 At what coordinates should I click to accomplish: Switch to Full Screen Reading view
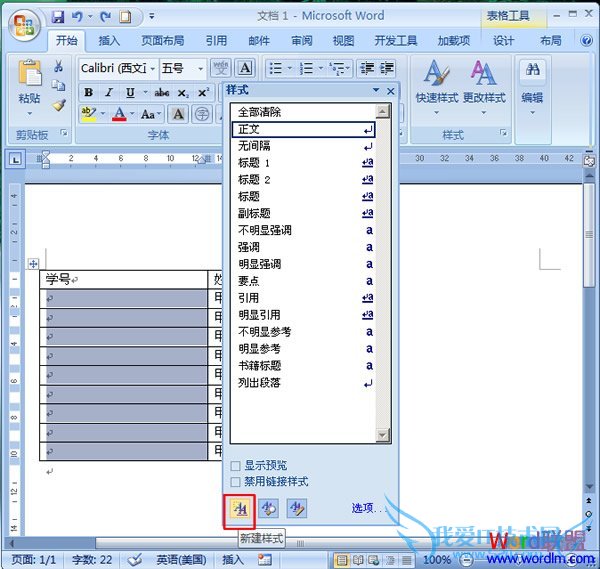pyautogui.click(x=358, y=561)
